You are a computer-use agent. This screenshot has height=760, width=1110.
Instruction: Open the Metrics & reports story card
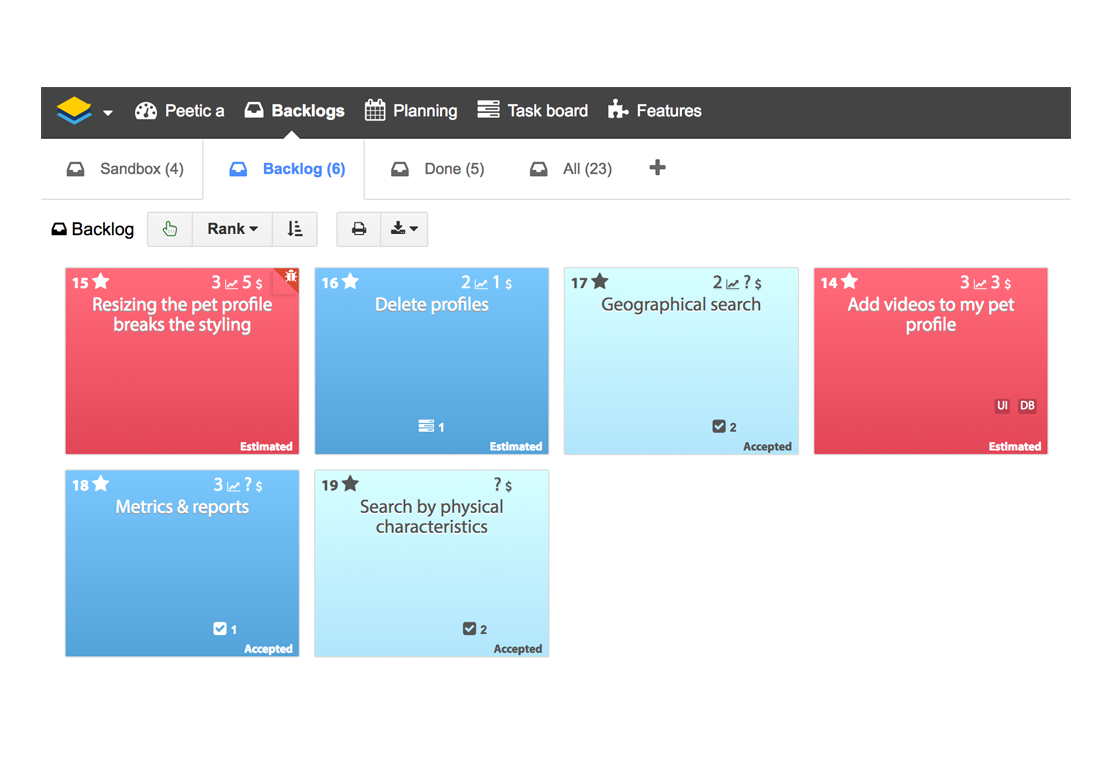click(x=182, y=563)
